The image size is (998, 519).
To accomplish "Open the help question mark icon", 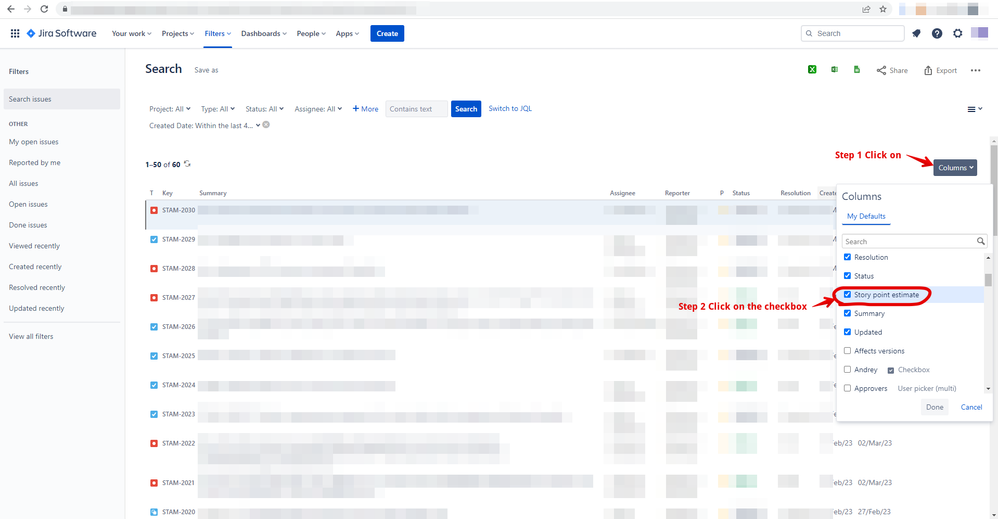I will click(x=937, y=33).
